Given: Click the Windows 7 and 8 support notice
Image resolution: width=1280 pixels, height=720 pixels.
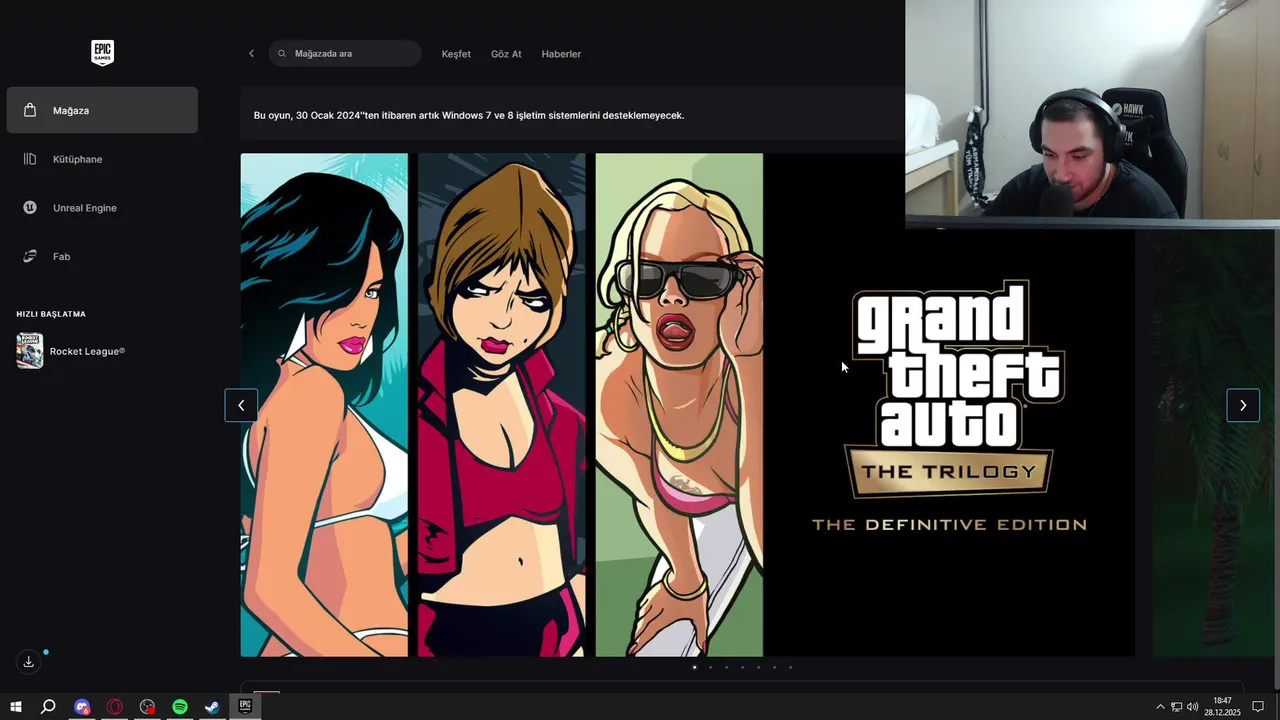Looking at the screenshot, I should (469, 115).
